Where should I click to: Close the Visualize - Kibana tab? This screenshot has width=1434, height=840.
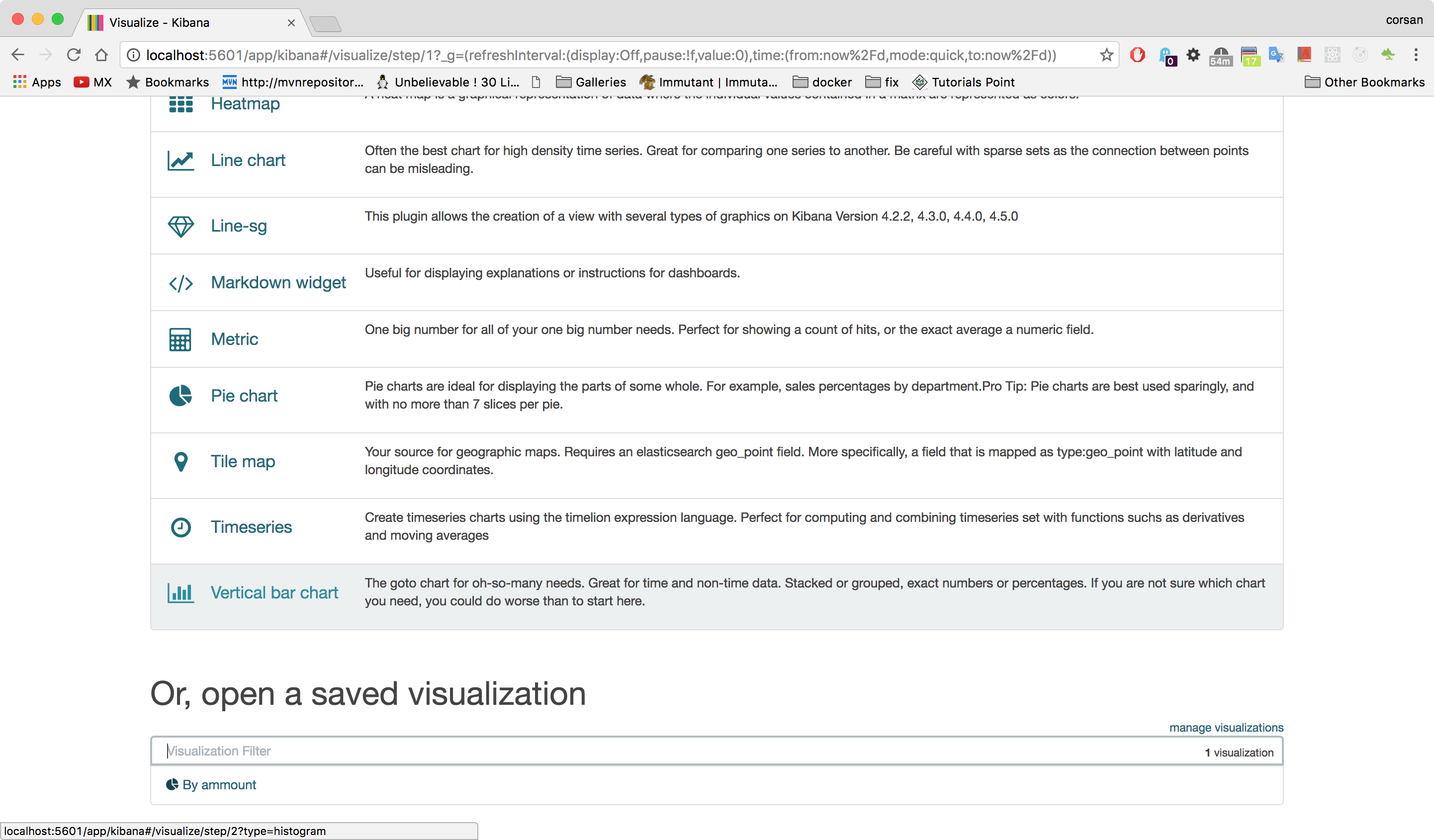click(291, 23)
